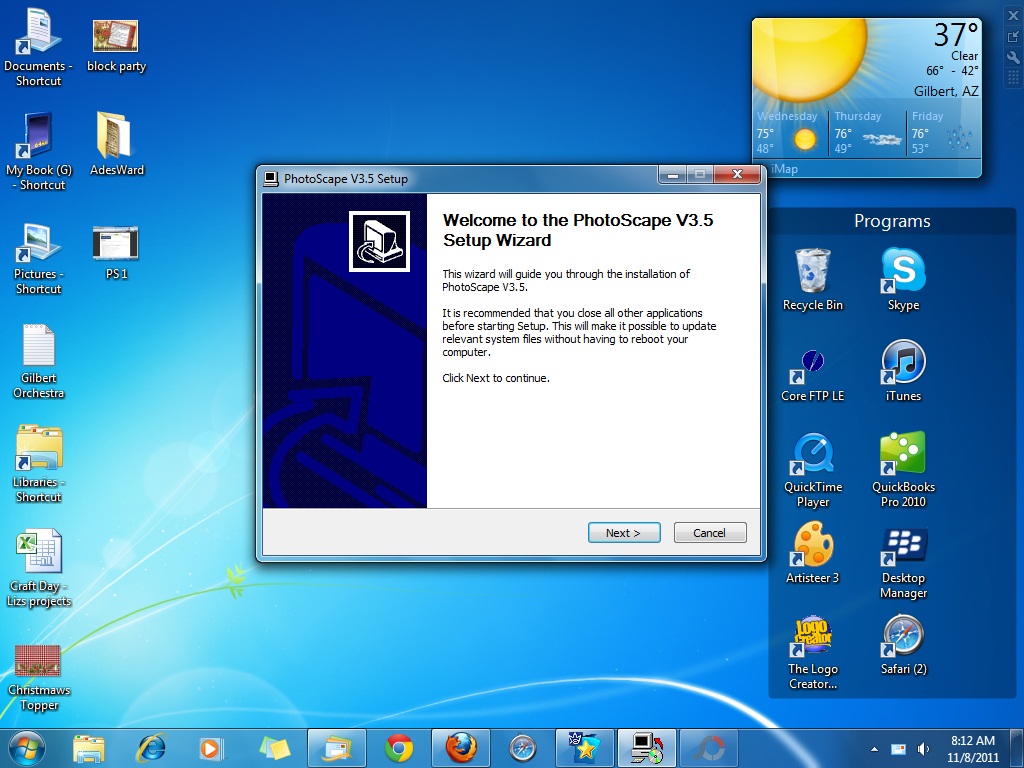Close the PhotoScape Setup window with X
Screen dimensions: 1024x768
pos(737,174)
